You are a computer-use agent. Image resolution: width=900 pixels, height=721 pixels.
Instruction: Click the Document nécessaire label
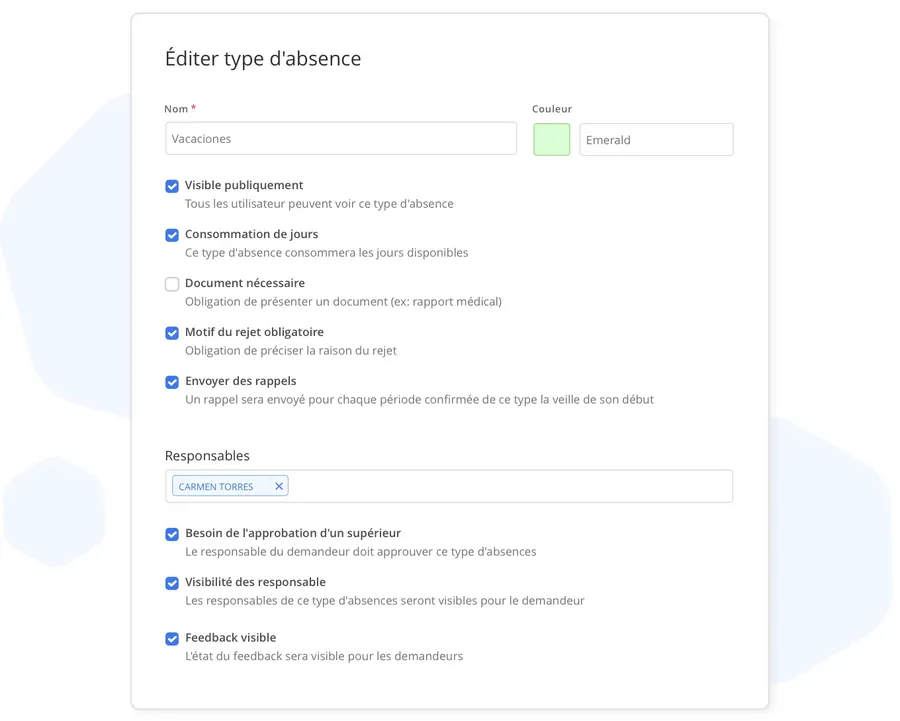coord(245,283)
